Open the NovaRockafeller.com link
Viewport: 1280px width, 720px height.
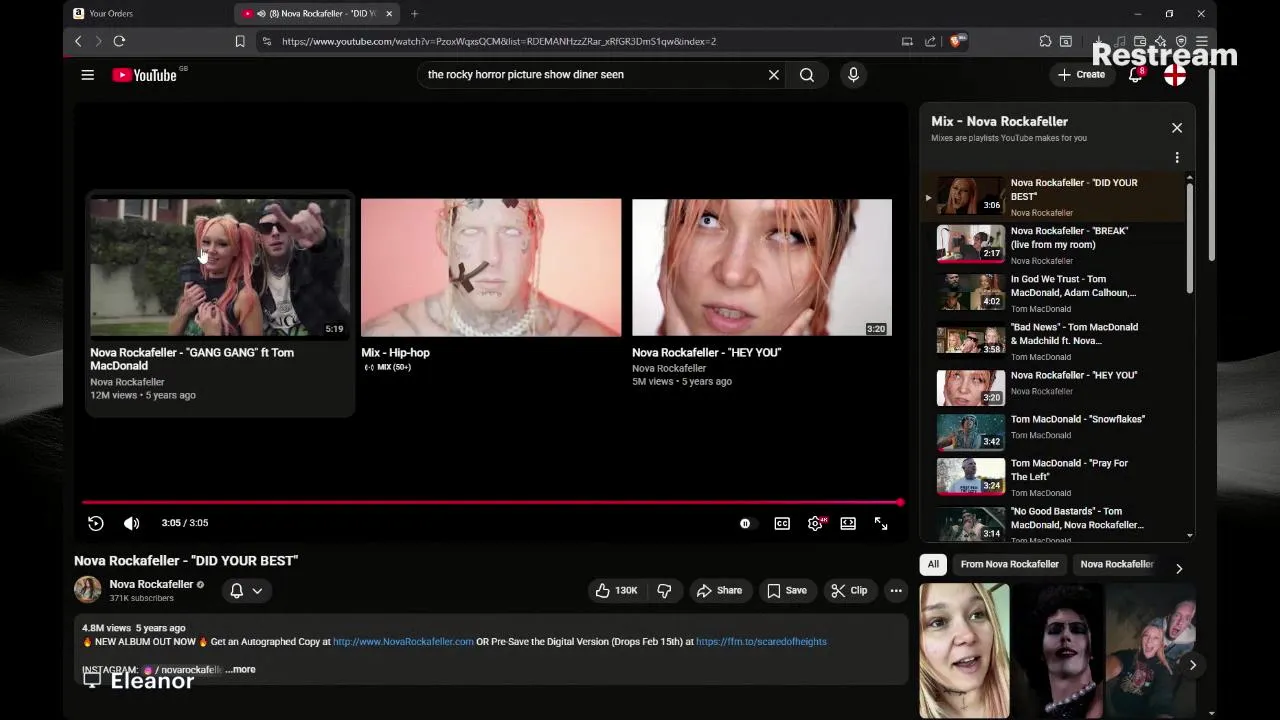tap(403, 642)
